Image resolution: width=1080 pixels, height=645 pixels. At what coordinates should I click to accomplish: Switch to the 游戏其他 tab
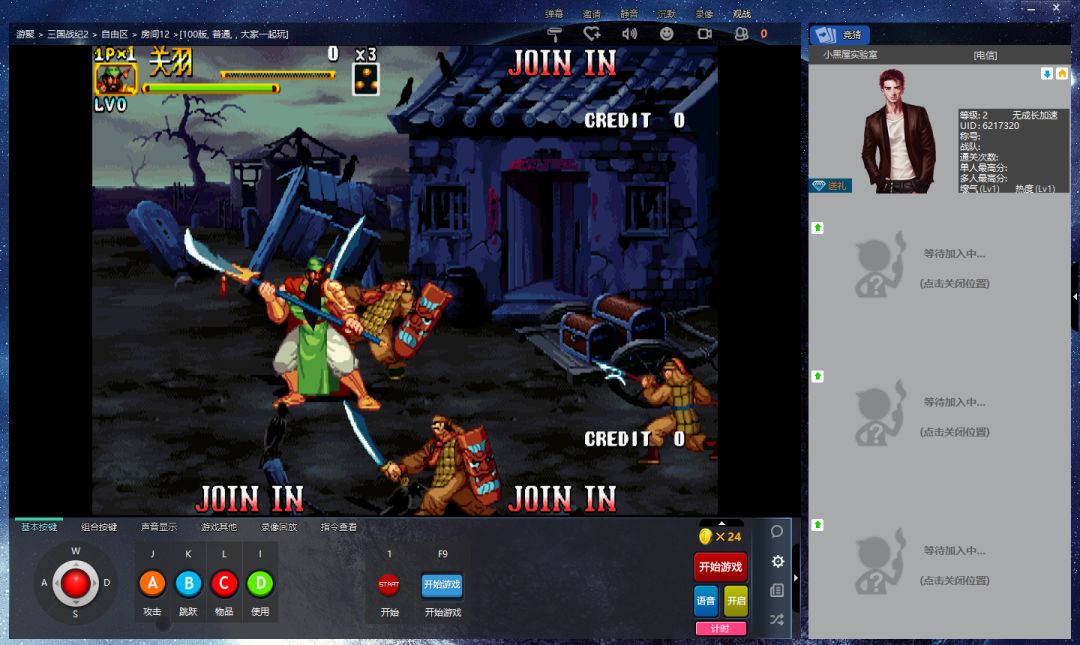[x=219, y=527]
